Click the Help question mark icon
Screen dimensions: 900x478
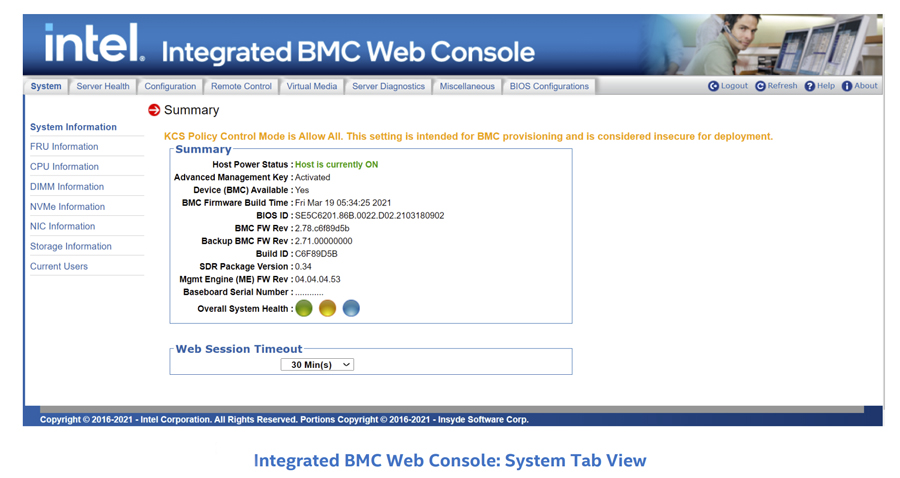[x=809, y=86]
